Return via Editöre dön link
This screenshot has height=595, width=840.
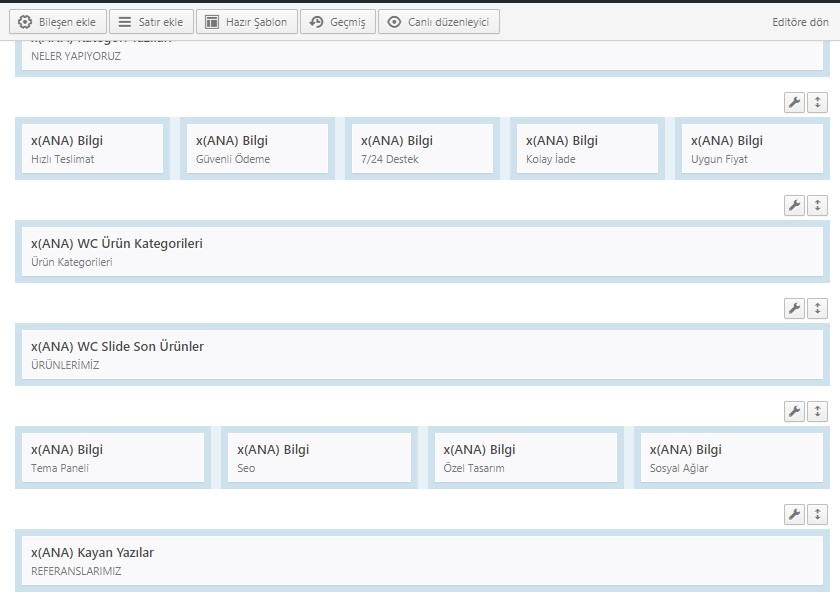800,22
